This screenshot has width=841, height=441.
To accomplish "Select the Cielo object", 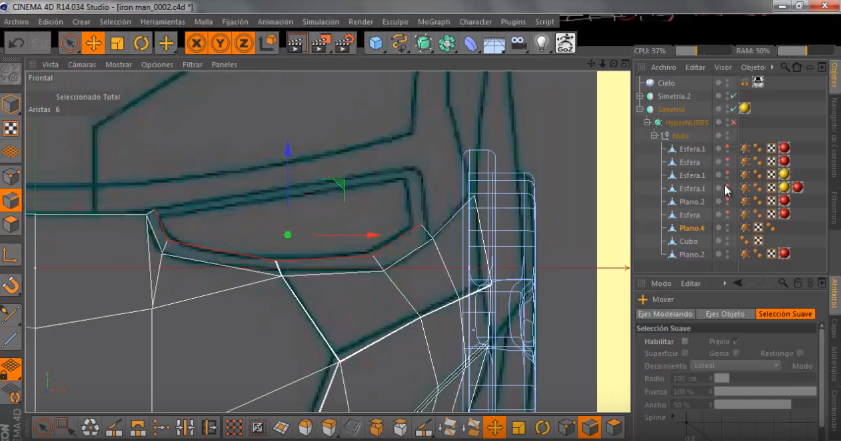I will click(x=666, y=83).
